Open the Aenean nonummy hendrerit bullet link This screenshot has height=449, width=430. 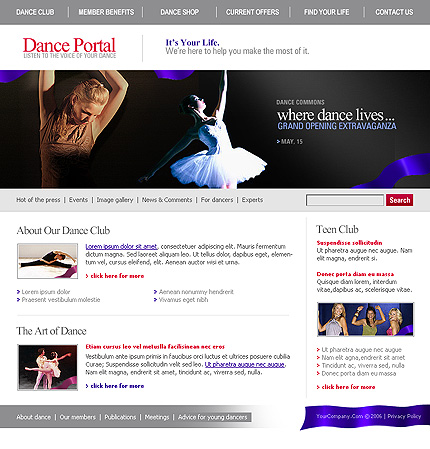196,292
